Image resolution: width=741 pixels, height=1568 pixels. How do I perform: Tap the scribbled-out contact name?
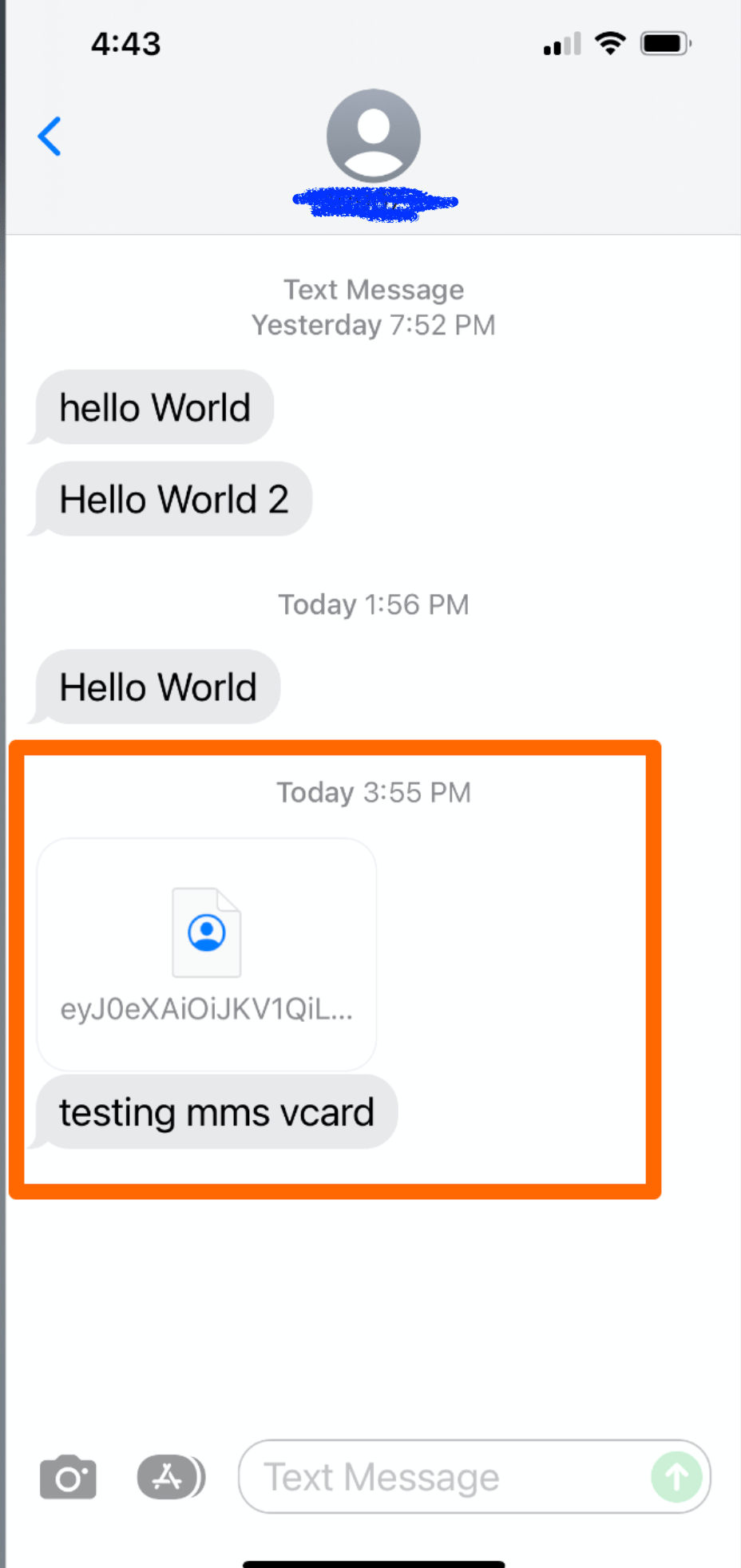pos(375,204)
